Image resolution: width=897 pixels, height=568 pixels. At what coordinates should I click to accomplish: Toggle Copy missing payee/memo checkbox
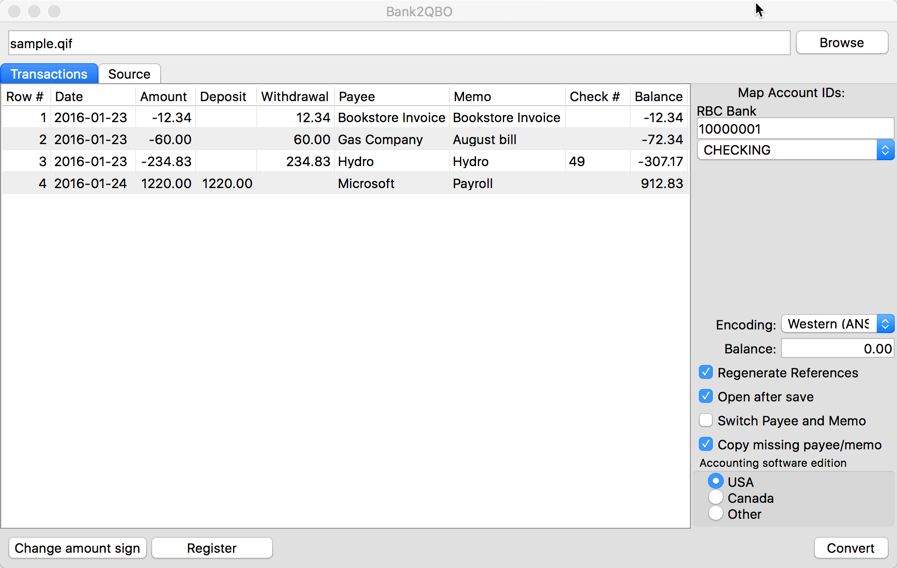706,444
